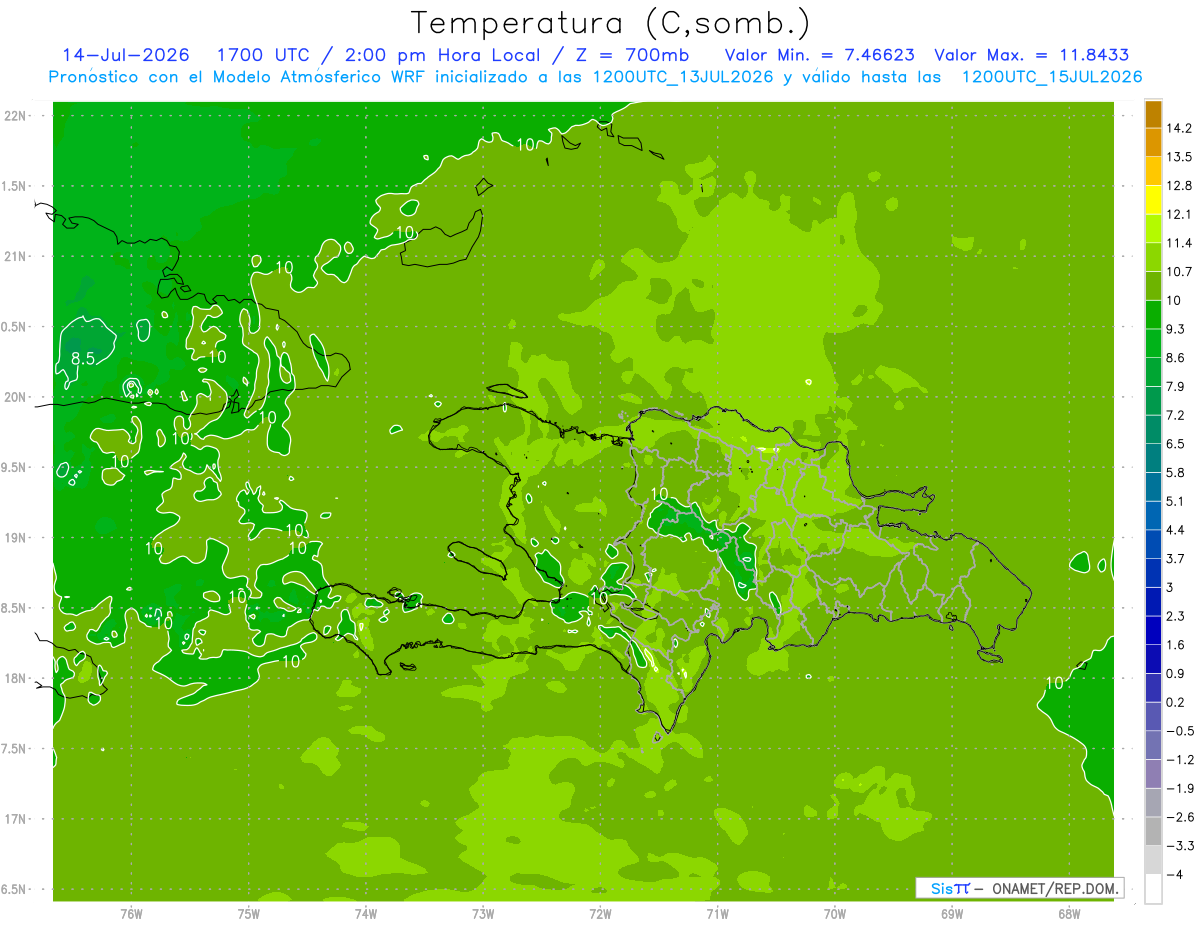Image resolution: width=1200 pixels, height=927 pixels.
Task: Click the '8.5' contour label over Cuba
Action: [x=83, y=358]
